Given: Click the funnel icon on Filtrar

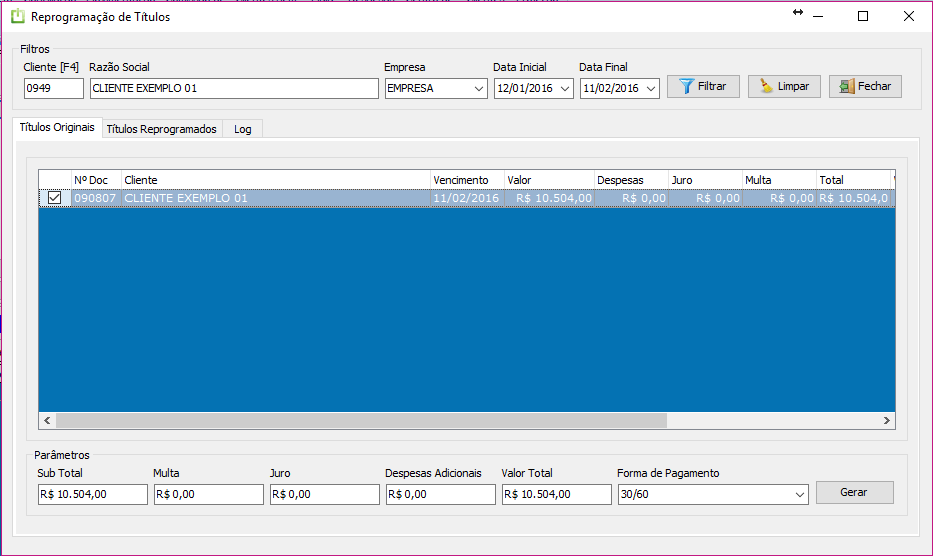Looking at the screenshot, I should (686, 87).
